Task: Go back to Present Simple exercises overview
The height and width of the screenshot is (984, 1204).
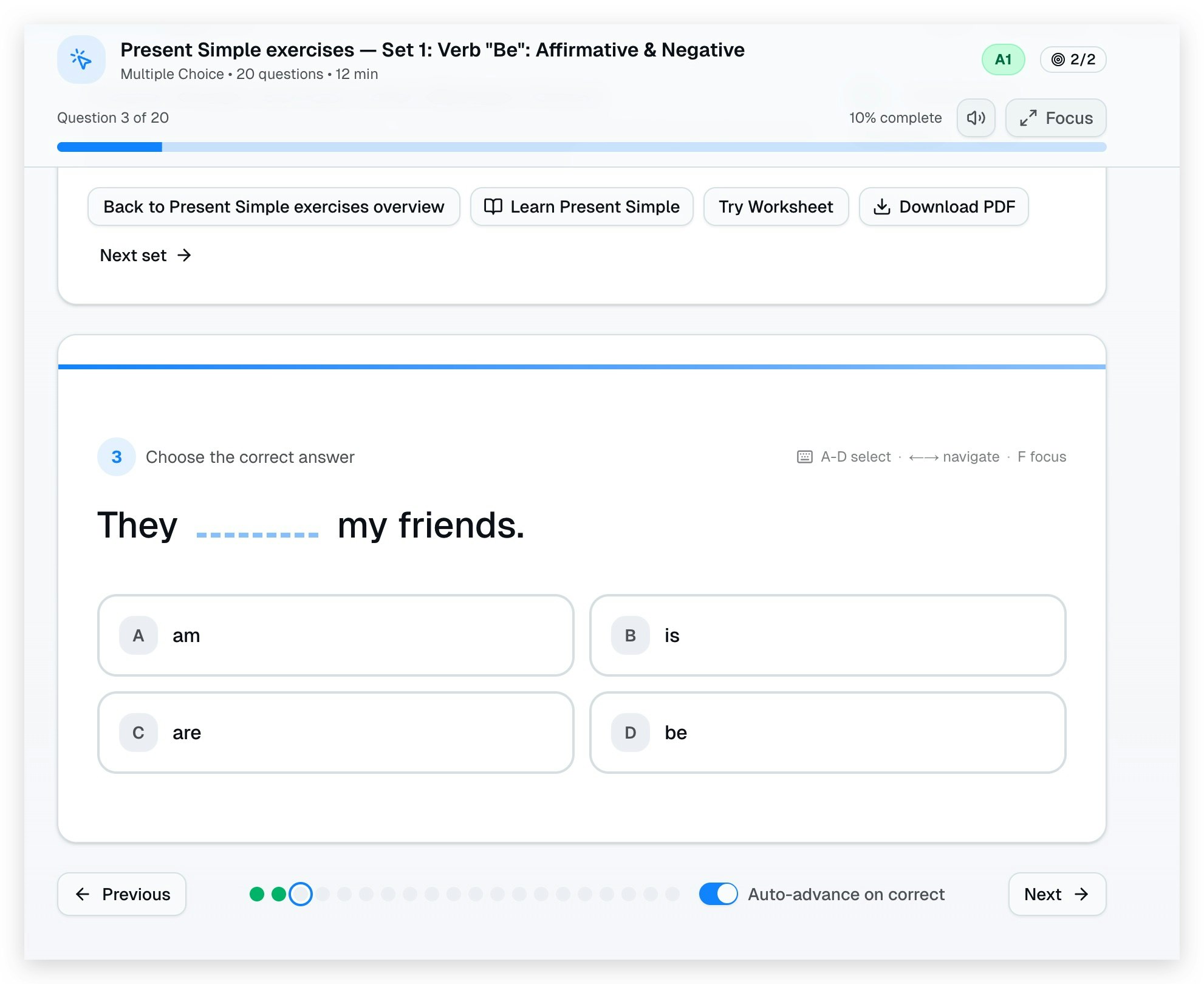Action: (x=273, y=207)
